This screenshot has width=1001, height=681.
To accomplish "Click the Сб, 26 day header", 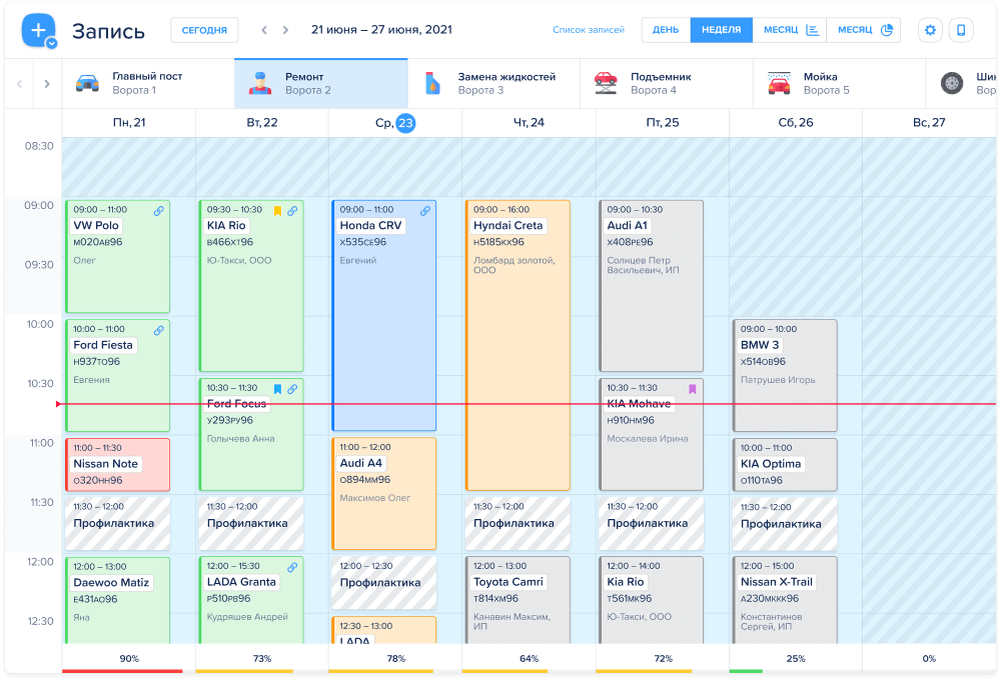I will (795, 123).
